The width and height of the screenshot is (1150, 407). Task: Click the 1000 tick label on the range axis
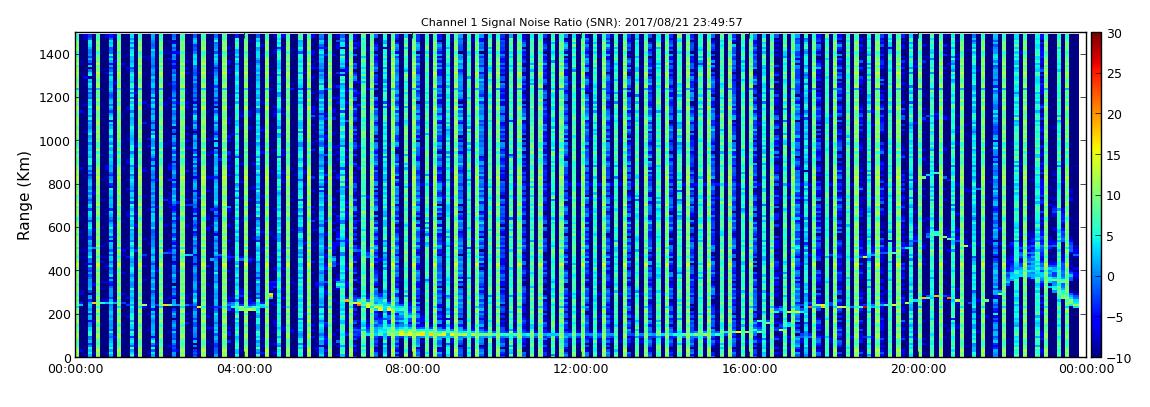click(x=55, y=141)
